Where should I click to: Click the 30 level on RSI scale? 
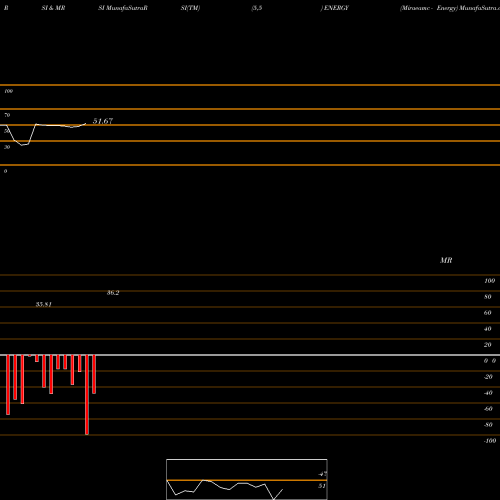click(x=7, y=147)
